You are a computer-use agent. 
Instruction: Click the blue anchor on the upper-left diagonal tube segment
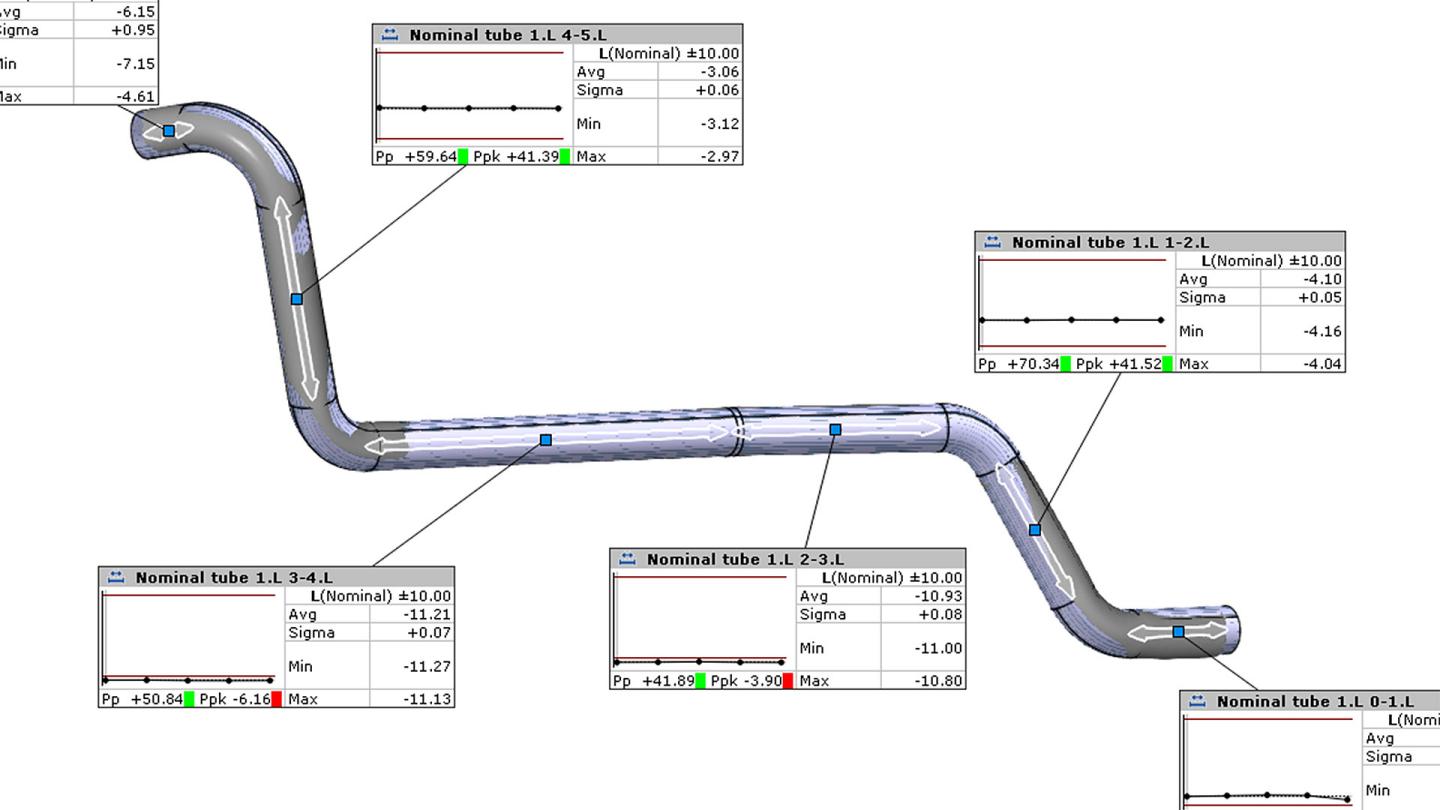coord(296,298)
